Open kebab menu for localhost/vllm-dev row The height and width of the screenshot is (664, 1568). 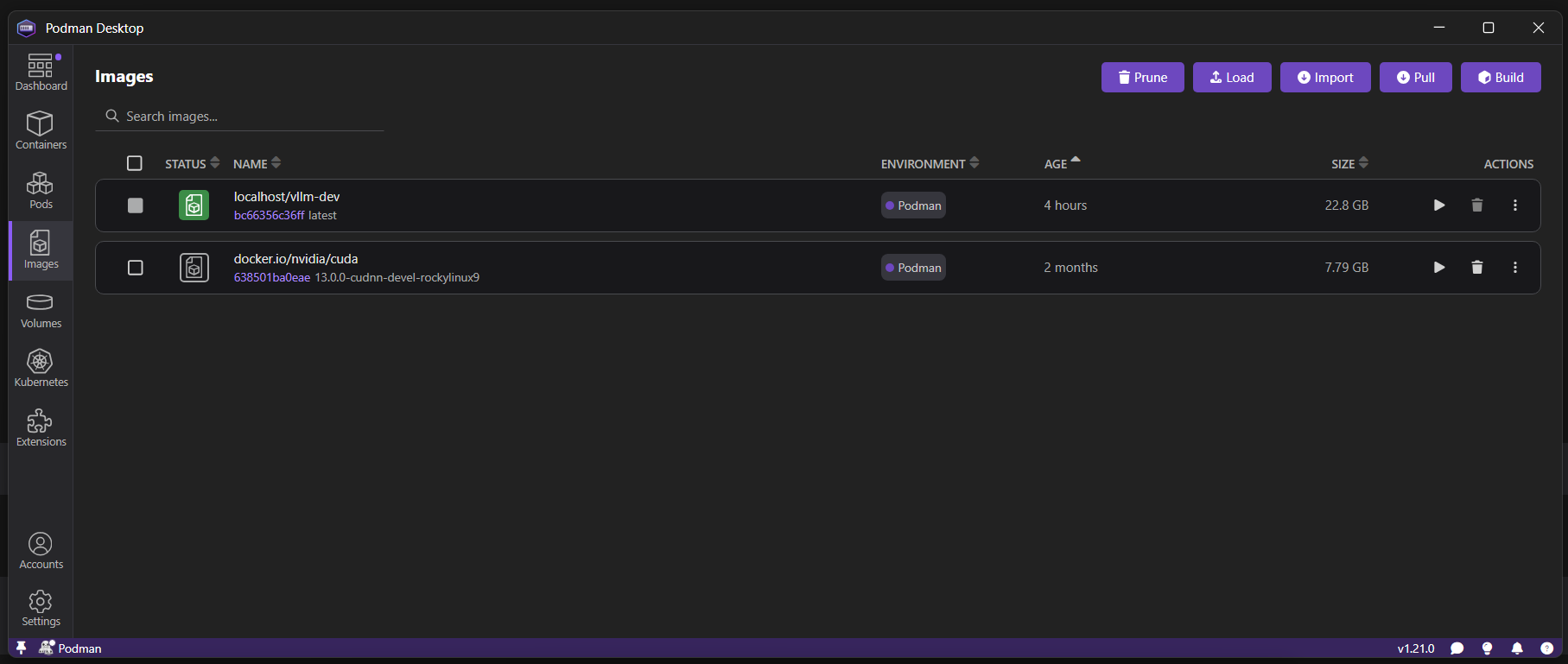pos(1514,206)
